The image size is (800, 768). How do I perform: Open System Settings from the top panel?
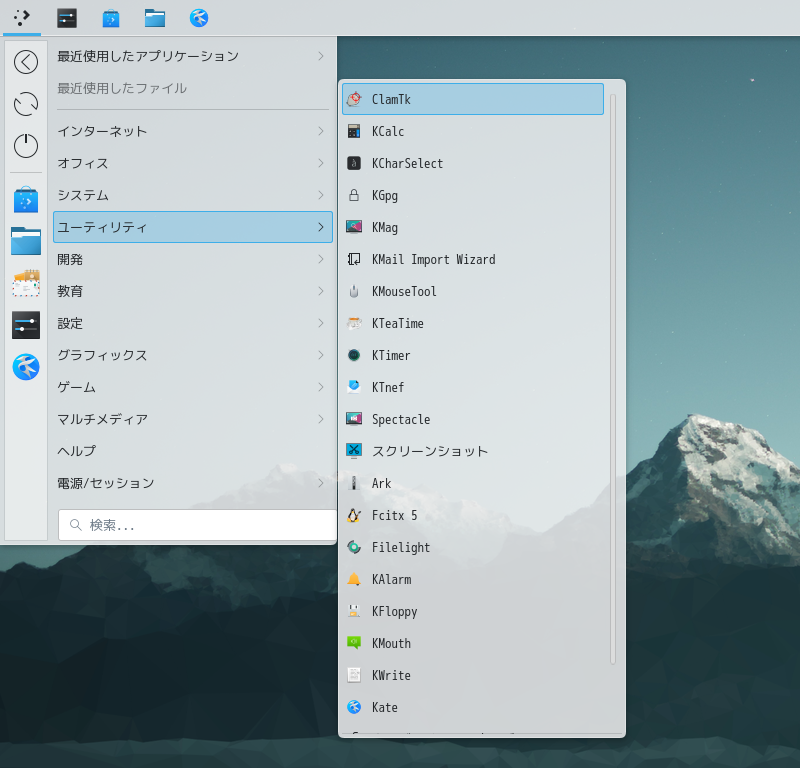coord(67,18)
